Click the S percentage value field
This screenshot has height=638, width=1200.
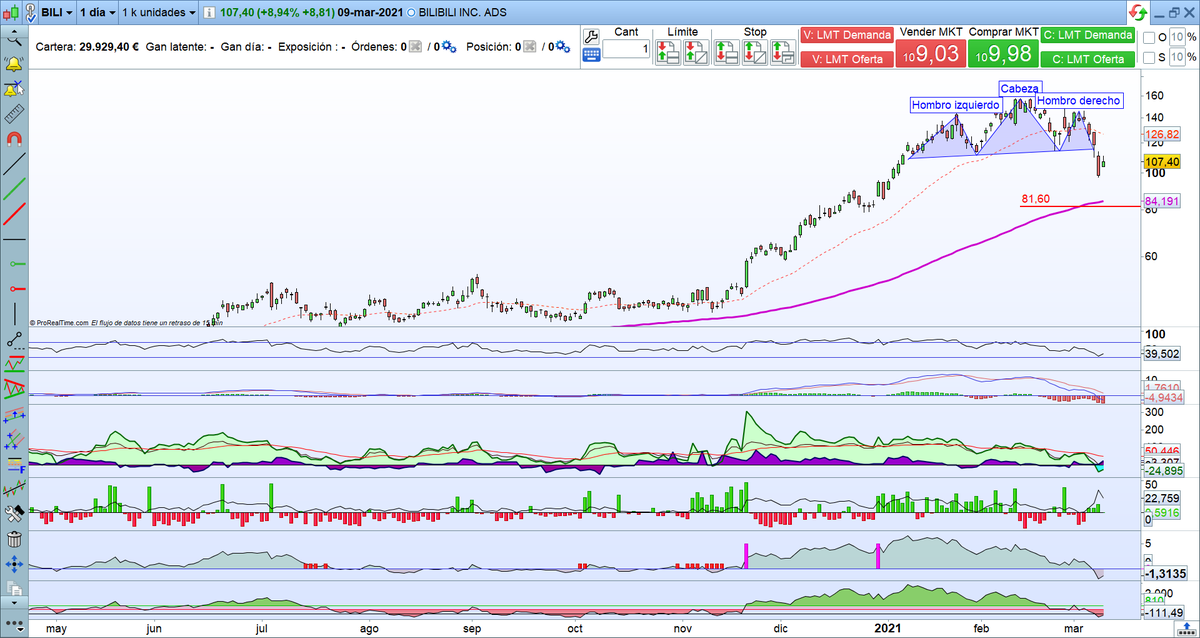pos(1176,58)
